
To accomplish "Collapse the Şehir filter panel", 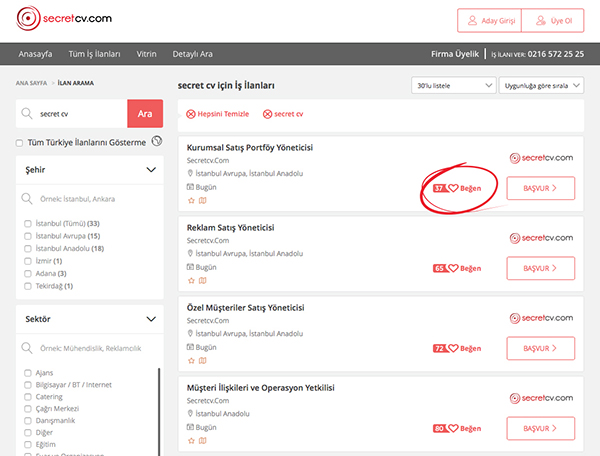I will pos(150,170).
